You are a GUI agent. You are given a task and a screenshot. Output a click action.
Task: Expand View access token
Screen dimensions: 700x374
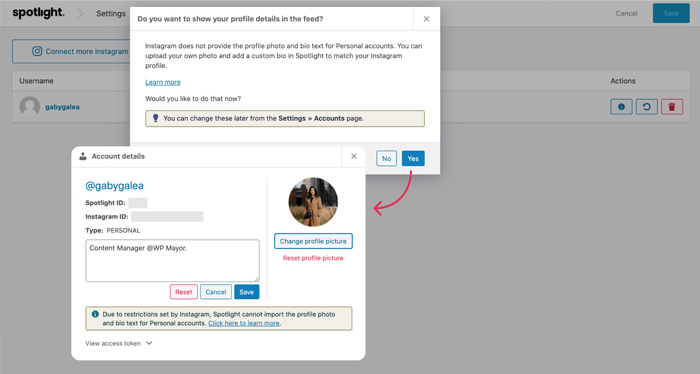[119, 343]
